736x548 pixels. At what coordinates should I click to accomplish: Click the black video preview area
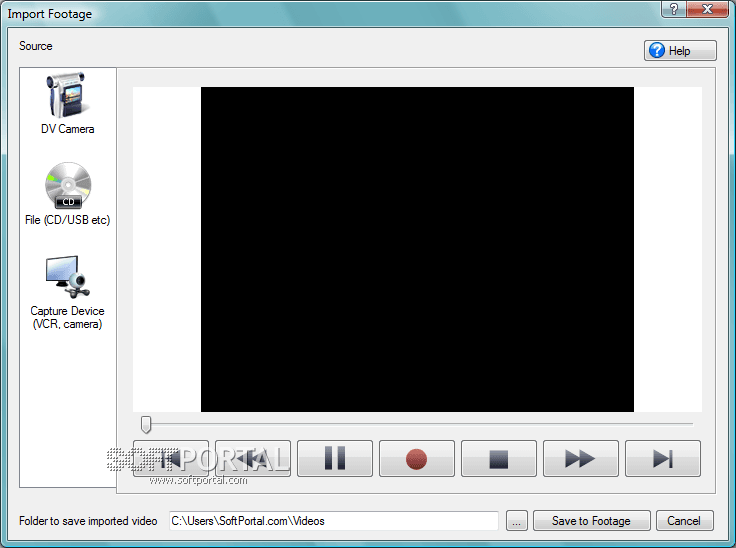coord(417,249)
